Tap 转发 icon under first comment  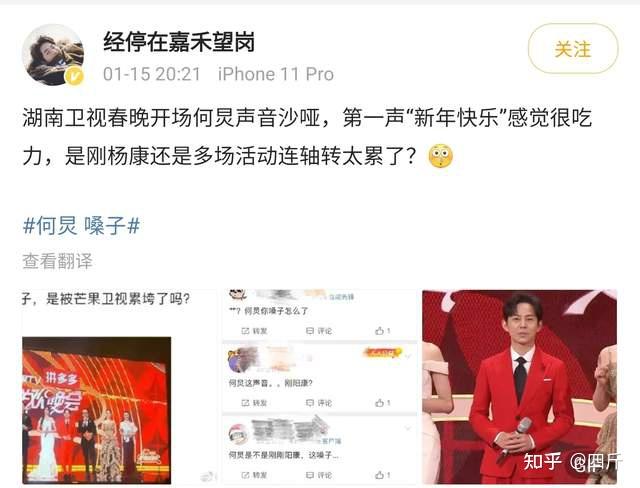pos(255,331)
